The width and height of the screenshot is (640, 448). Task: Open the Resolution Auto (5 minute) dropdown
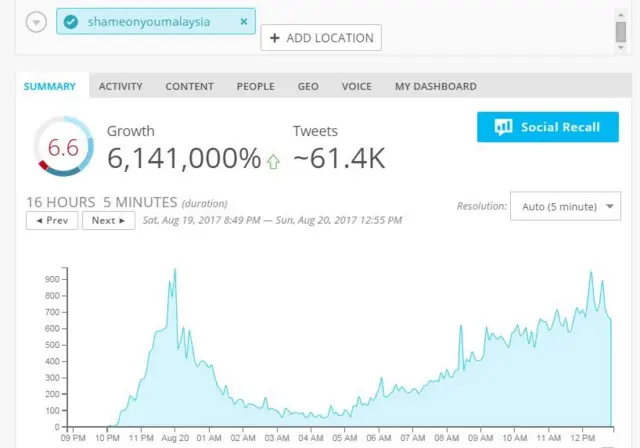(x=566, y=207)
